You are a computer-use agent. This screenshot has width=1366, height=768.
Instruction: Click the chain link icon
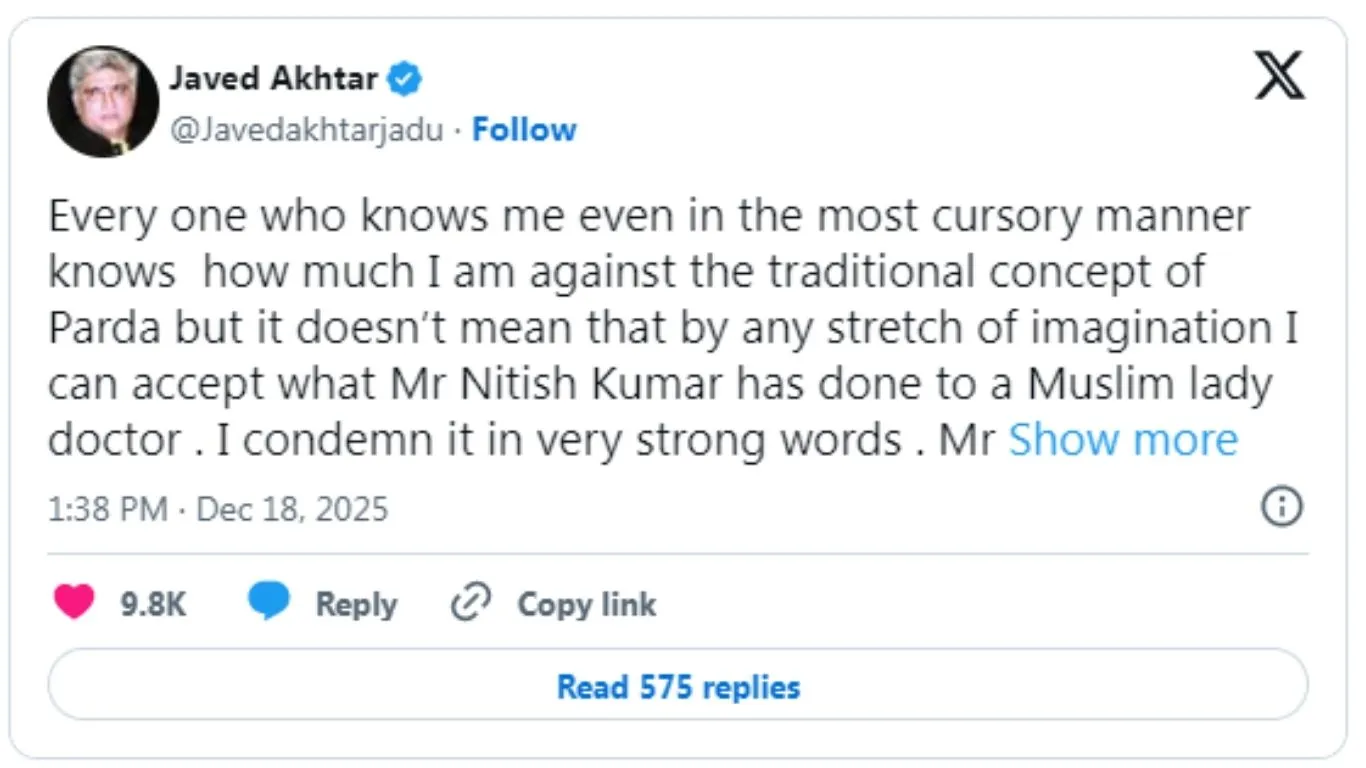[x=468, y=603]
